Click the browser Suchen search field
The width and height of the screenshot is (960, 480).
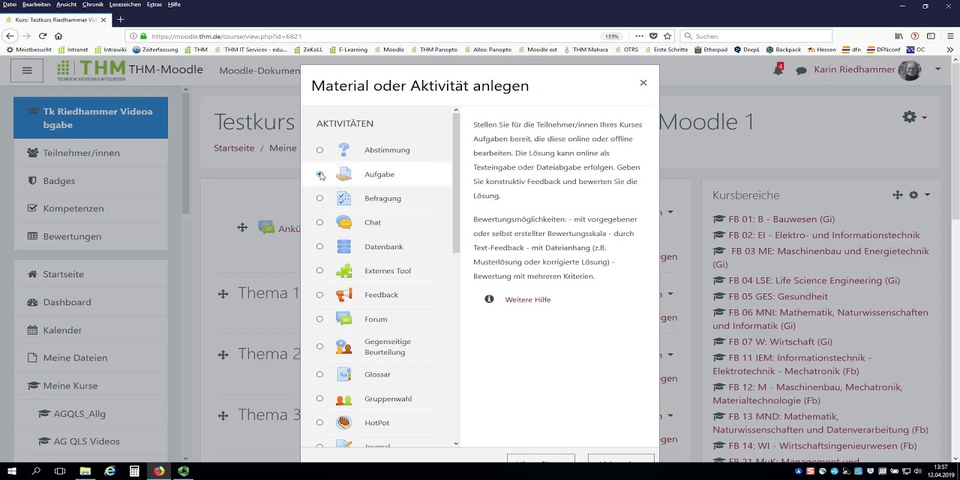pyautogui.click(x=756, y=36)
